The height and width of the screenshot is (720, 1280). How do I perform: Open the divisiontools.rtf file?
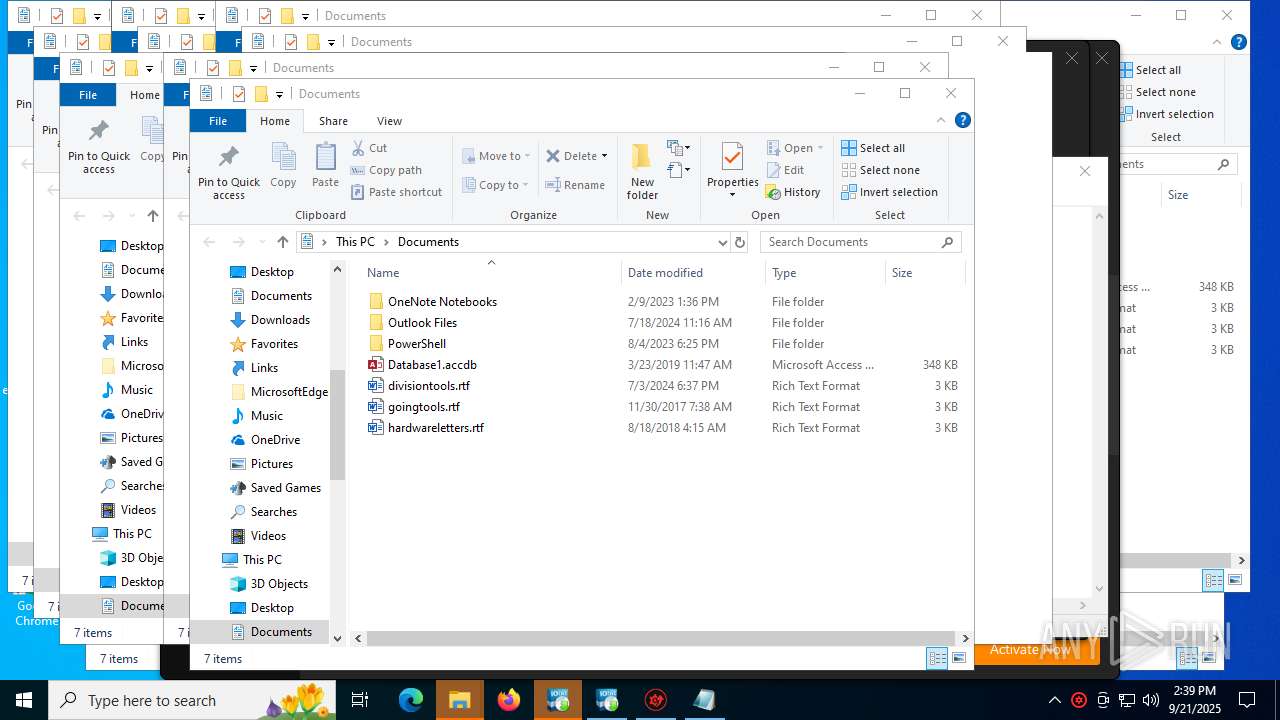point(429,386)
